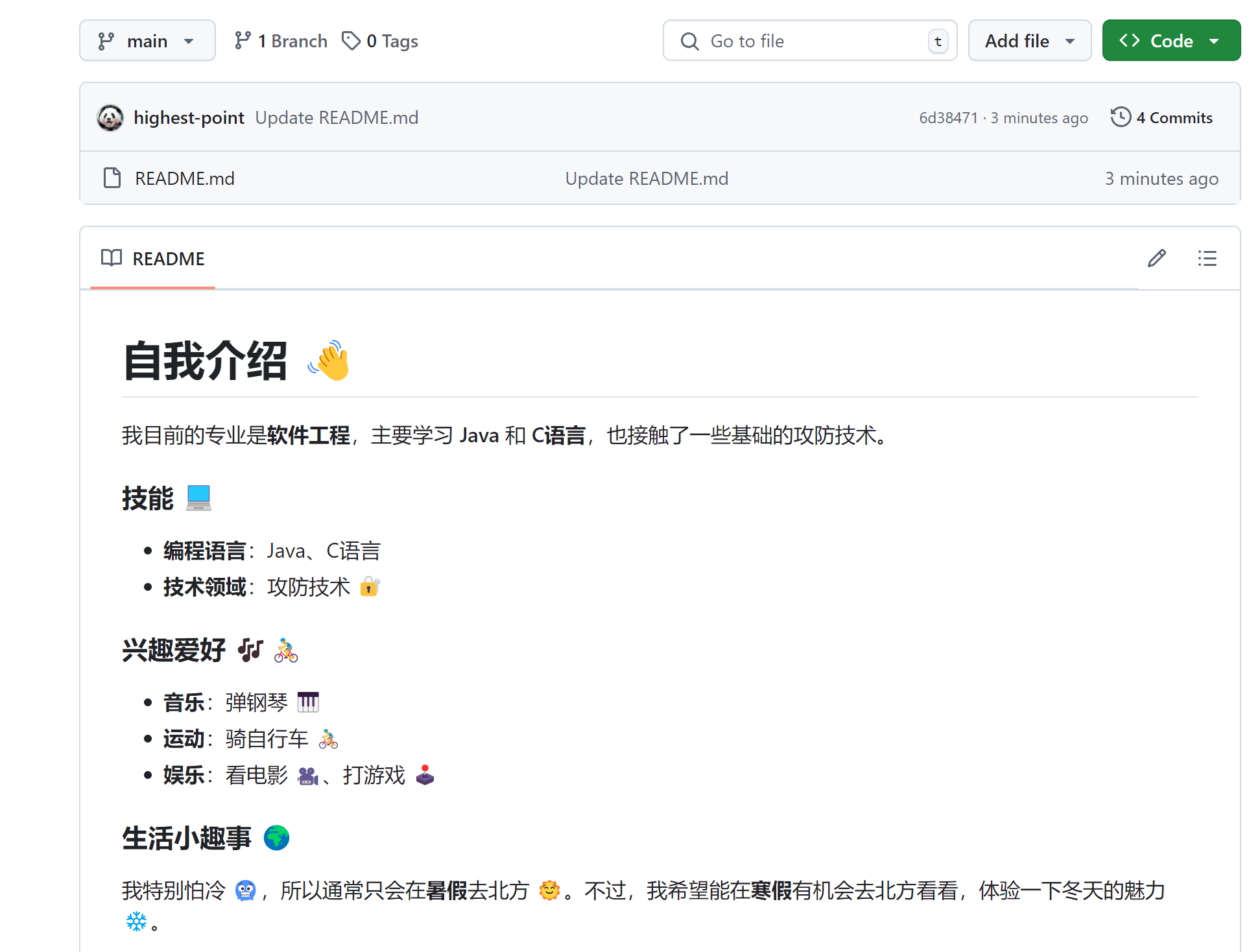The image size is (1249, 952).
Task: Open the main branch dropdown
Action: (147, 41)
